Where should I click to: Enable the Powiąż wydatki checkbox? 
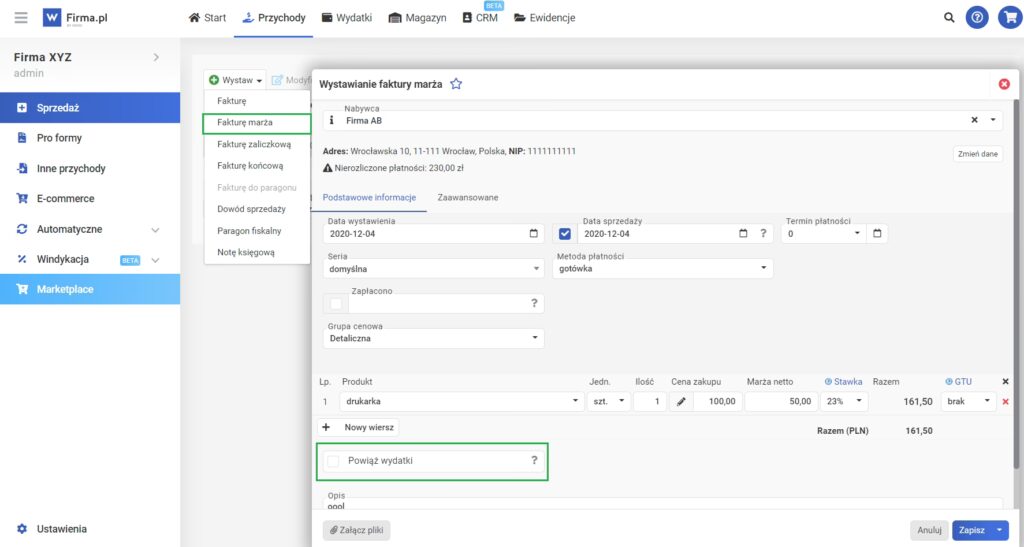(x=333, y=460)
